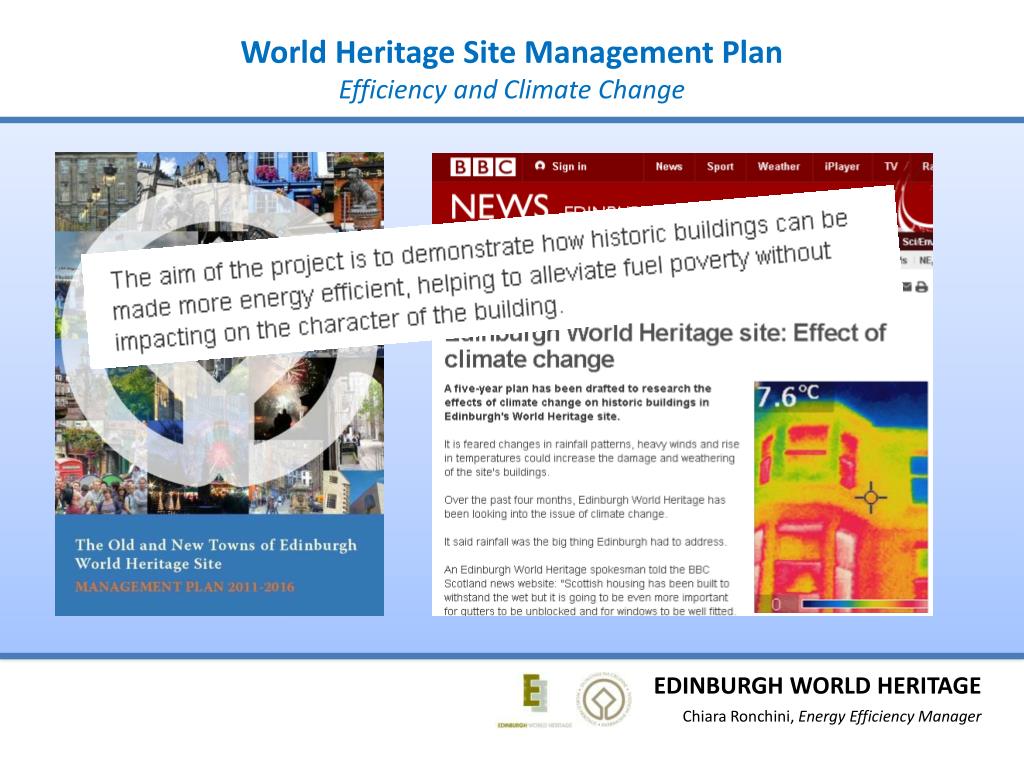This screenshot has width=1024, height=768.
Task: Select subtitle 'Efficiency and Climate Change'
Action: click(511, 90)
